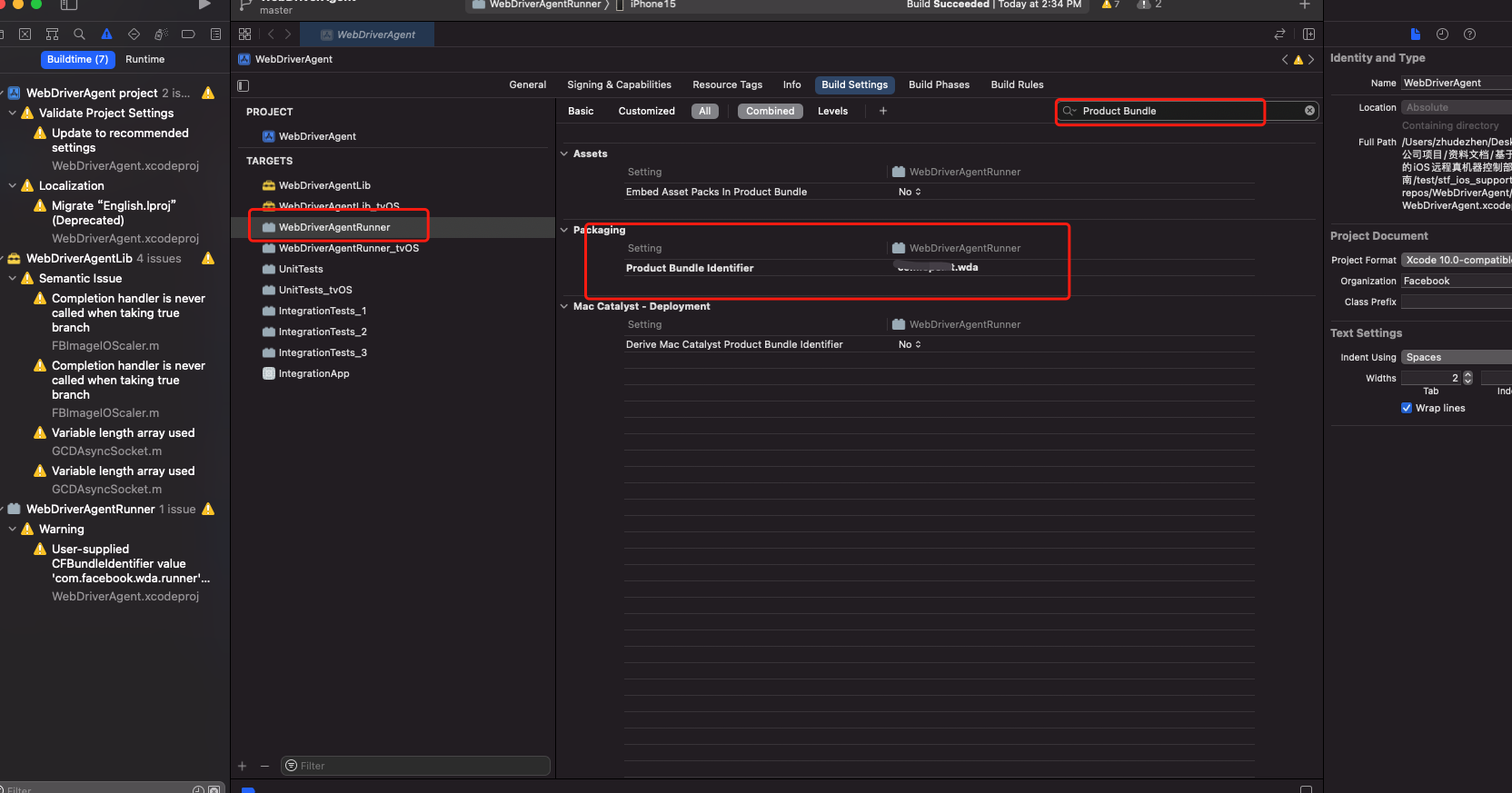Screen dimensions: 1512x793
Task: Open the Breakpoint navigator icon
Action: 188,35
